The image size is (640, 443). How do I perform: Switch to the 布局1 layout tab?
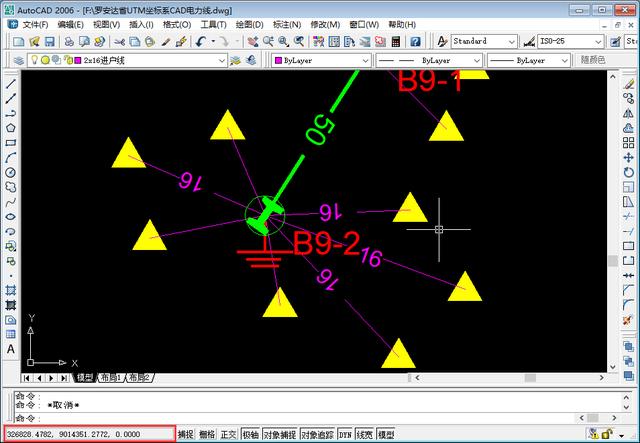[108, 378]
